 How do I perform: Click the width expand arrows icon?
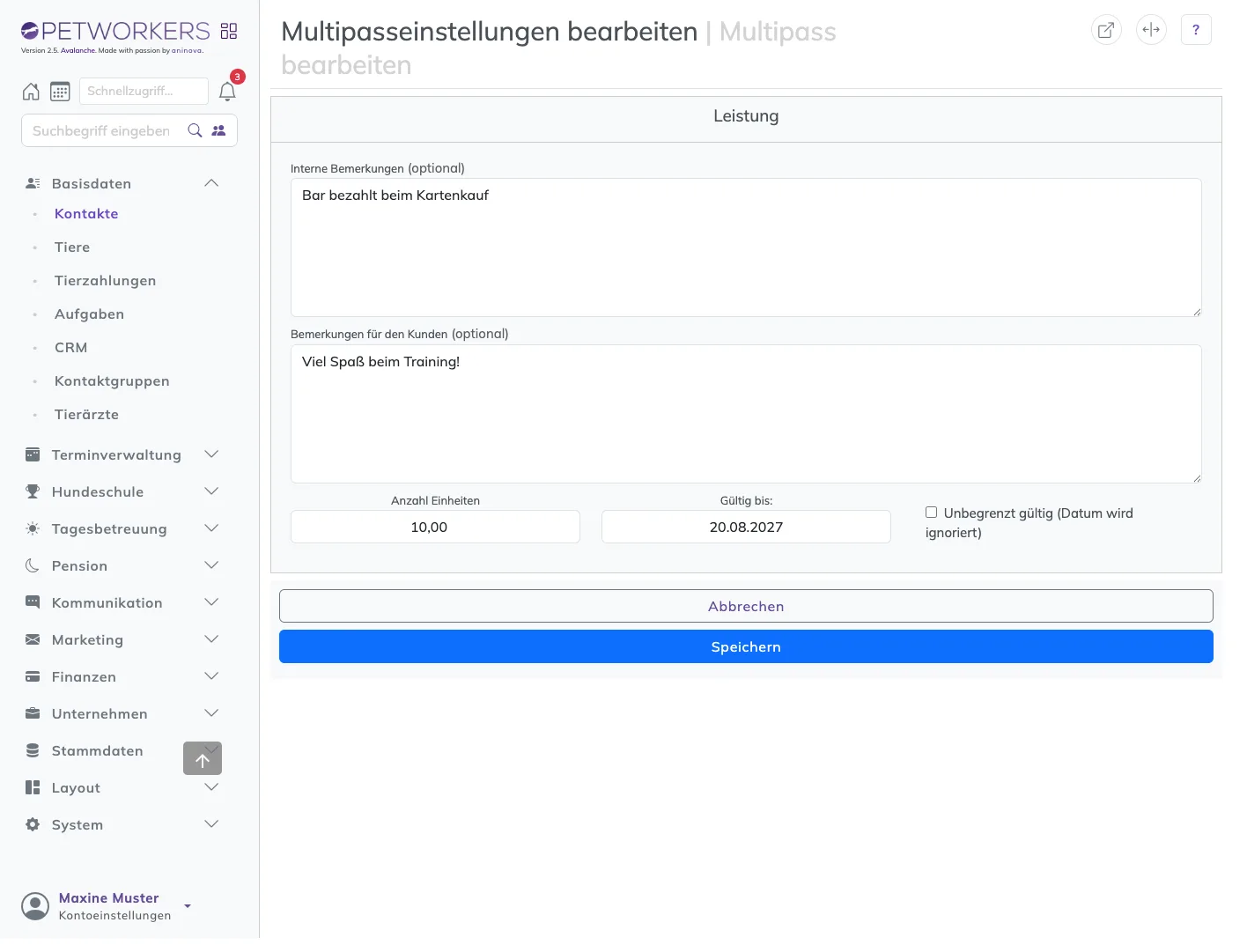click(x=1151, y=30)
